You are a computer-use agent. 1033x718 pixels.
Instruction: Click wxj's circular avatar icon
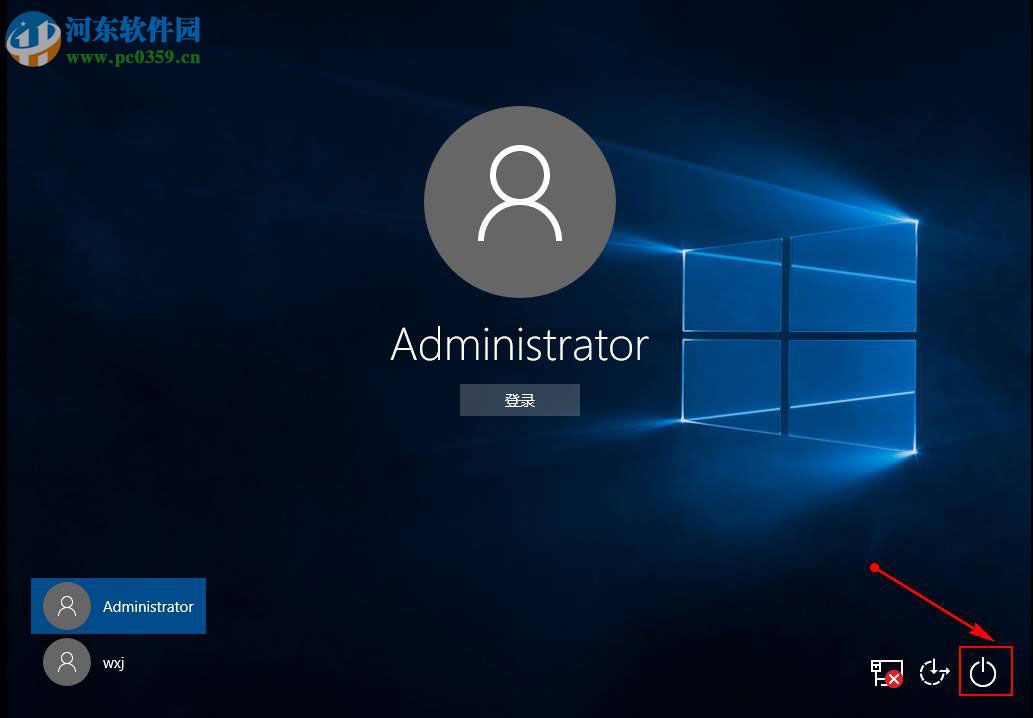(x=66, y=662)
